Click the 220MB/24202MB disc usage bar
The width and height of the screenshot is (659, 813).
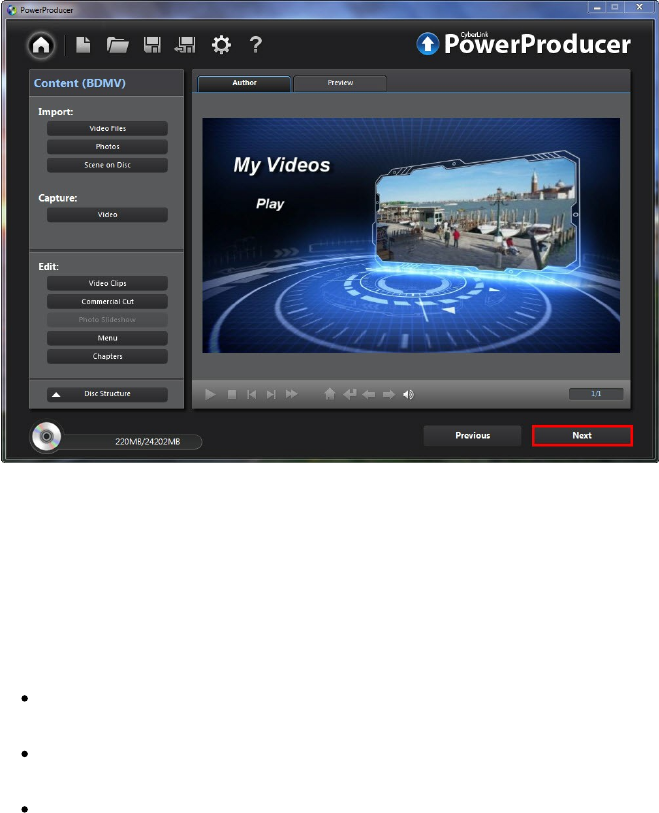tap(132, 442)
